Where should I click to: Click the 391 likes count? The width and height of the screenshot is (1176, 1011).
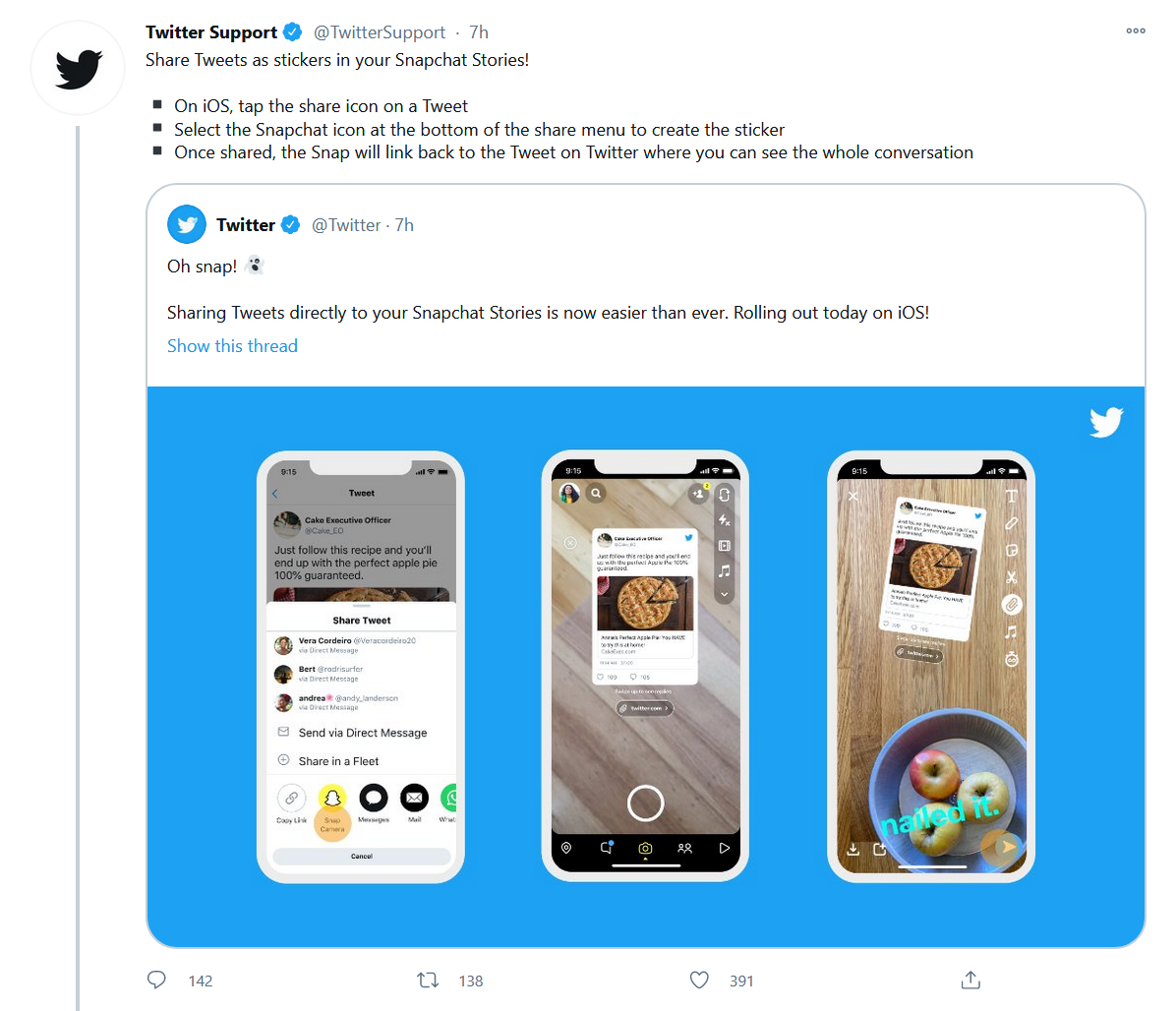pyautogui.click(x=741, y=981)
